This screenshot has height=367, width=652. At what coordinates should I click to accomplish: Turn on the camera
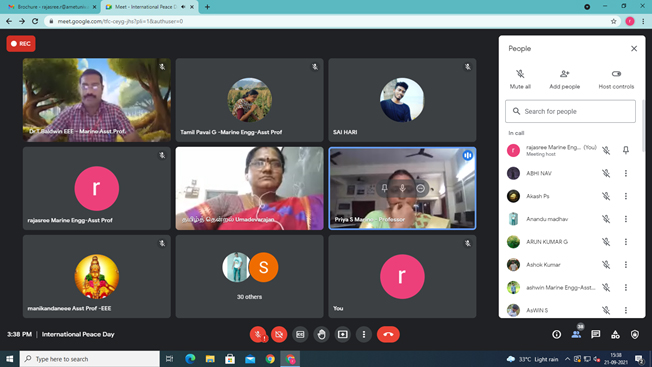click(x=279, y=334)
